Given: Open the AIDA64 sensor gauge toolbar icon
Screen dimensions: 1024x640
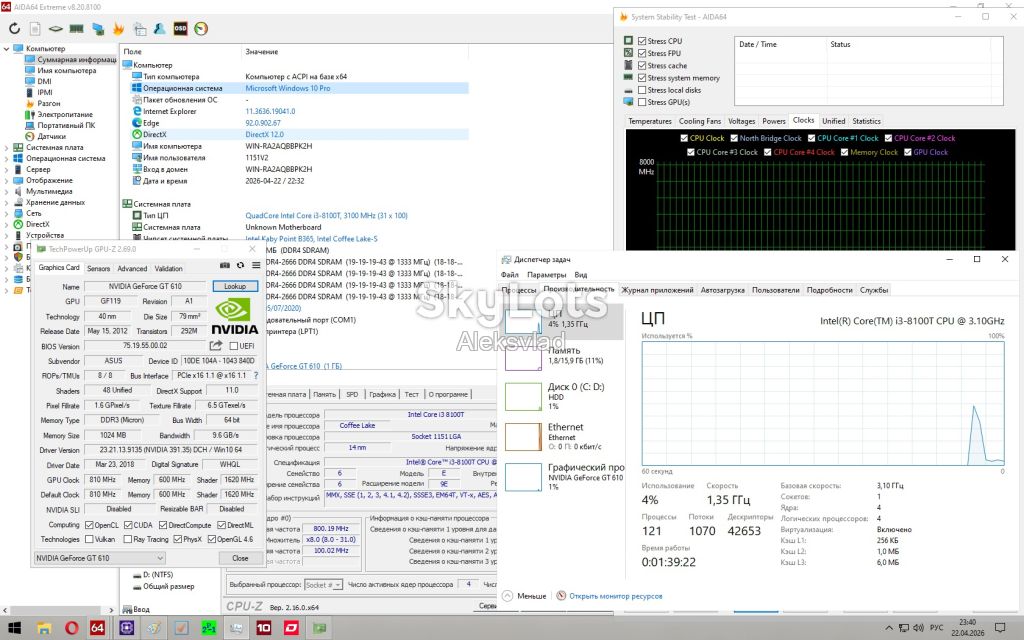Looking at the screenshot, I should [x=201, y=29].
